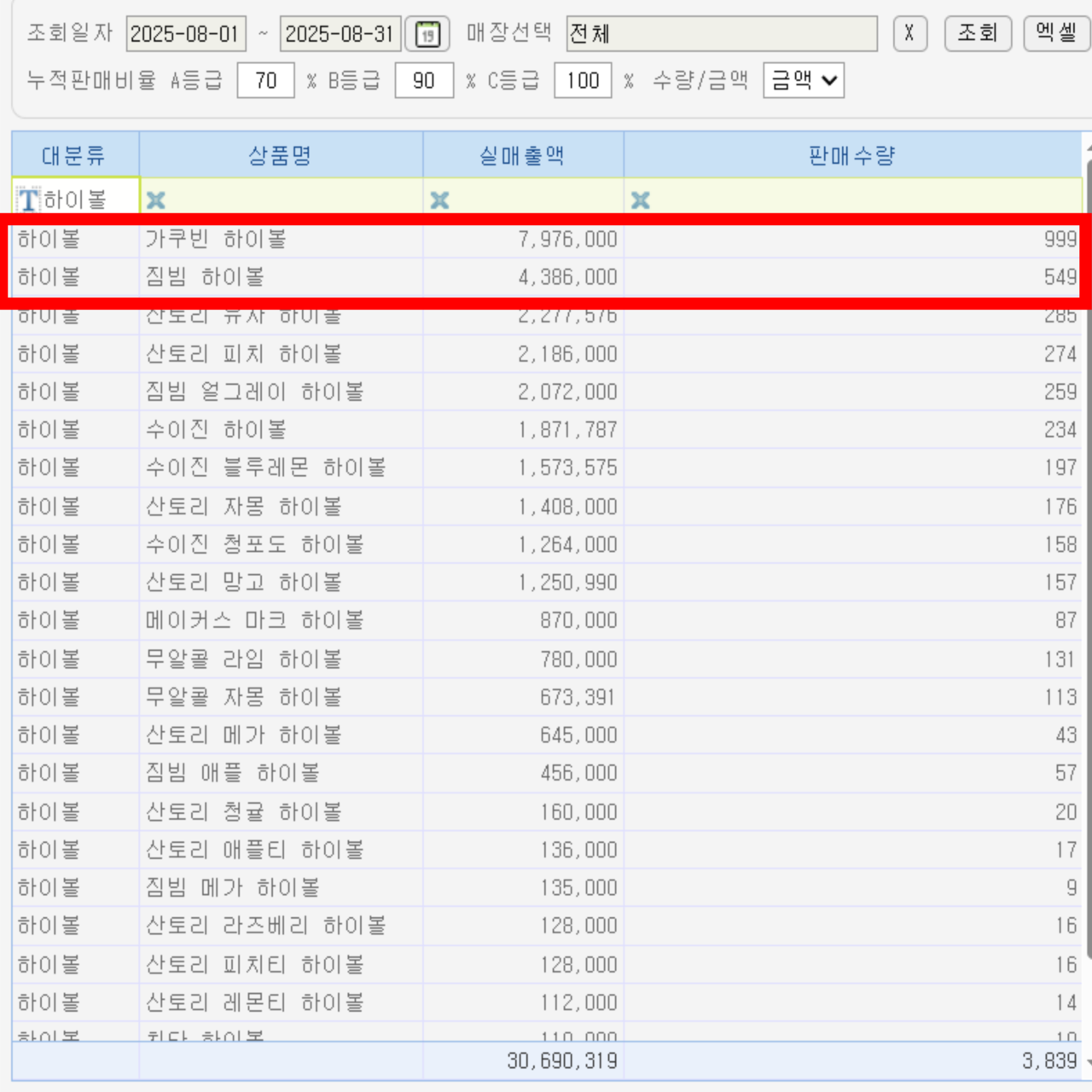This screenshot has height=1092, width=1092.
Task: Select the 산토리 메가 하이볼 product
Action: (x=243, y=735)
